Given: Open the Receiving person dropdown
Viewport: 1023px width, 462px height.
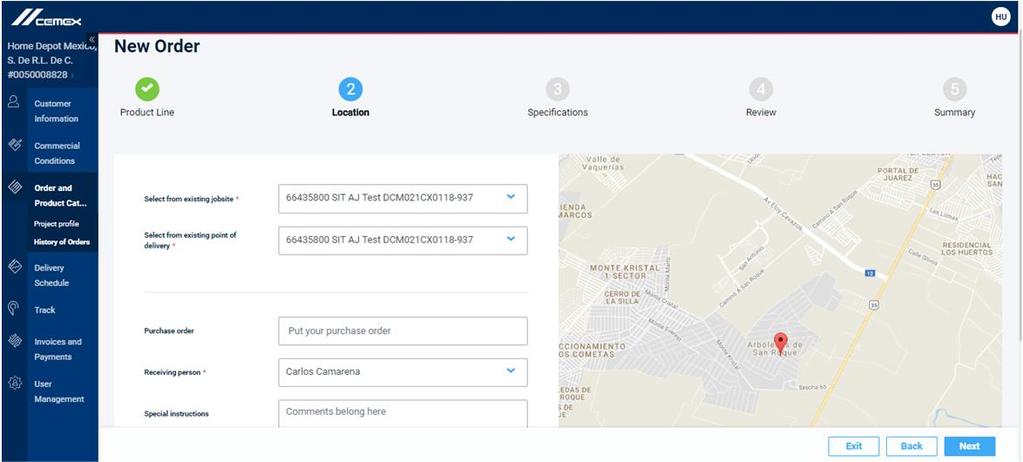Looking at the screenshot, I should tap(403, 372).
